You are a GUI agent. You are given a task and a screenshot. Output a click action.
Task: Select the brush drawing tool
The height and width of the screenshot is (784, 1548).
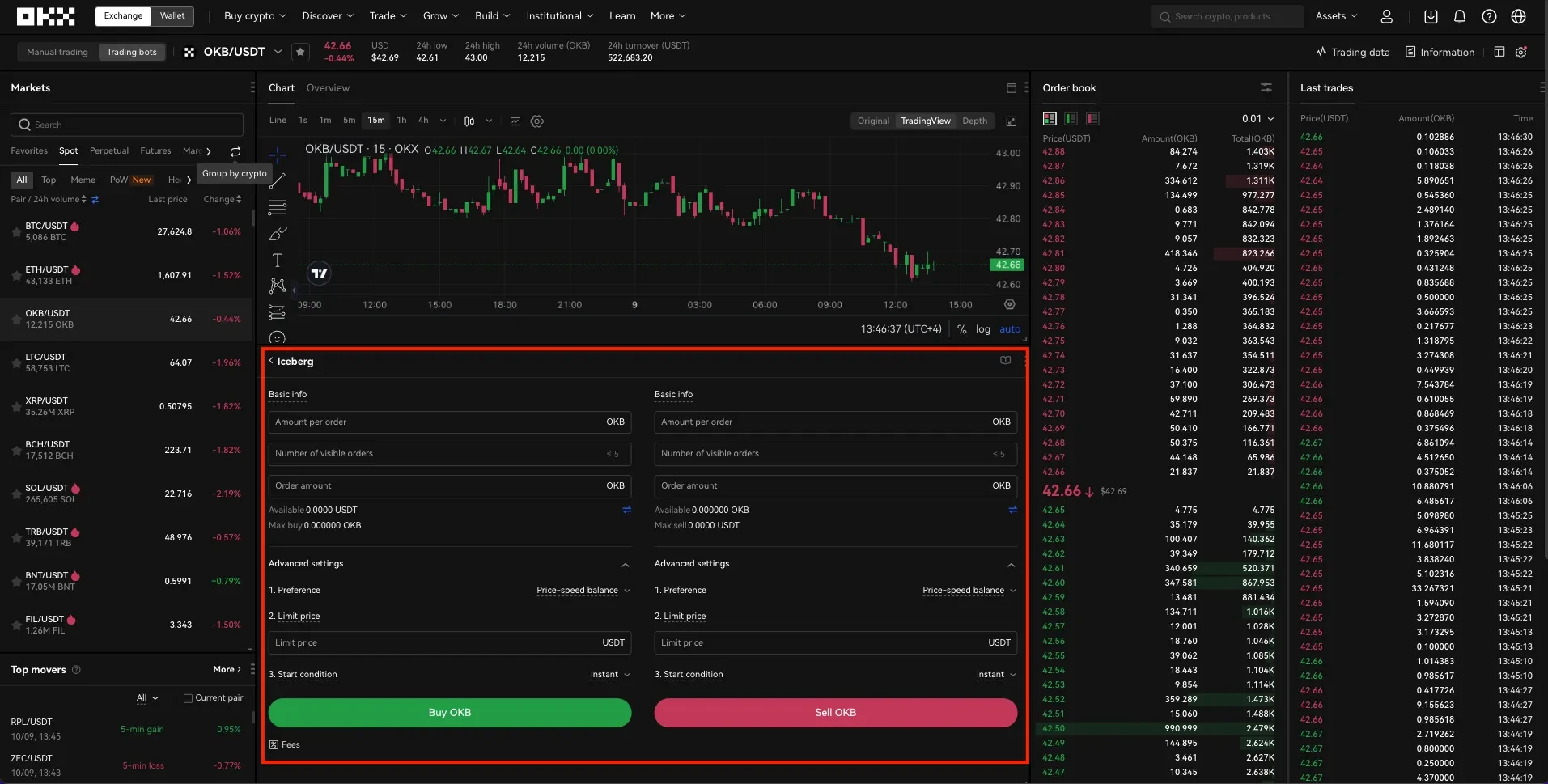click(x=278, y=234)
